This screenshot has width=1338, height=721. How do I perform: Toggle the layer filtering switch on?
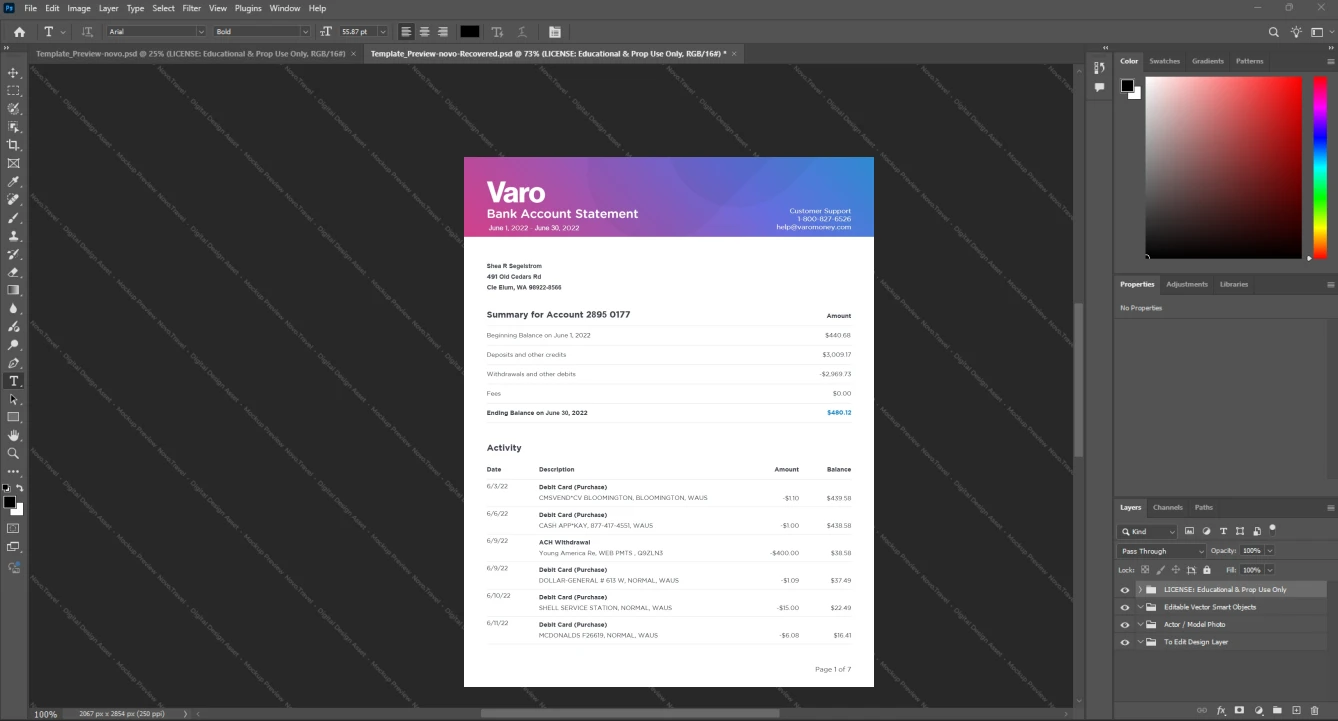pyautogui.click(x=1272, y=529)
